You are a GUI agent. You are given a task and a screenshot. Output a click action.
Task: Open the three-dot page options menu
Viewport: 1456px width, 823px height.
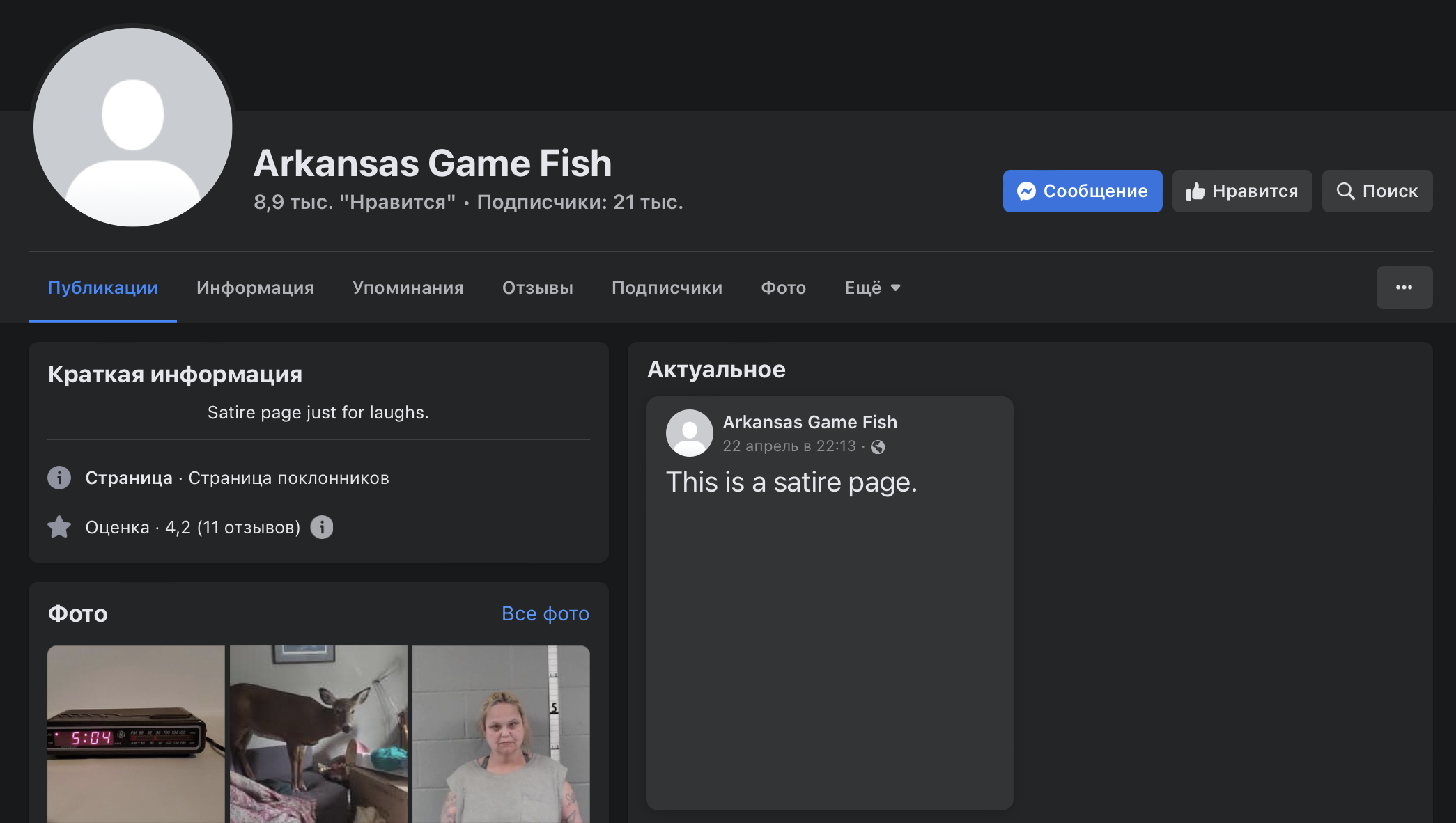1404,288
